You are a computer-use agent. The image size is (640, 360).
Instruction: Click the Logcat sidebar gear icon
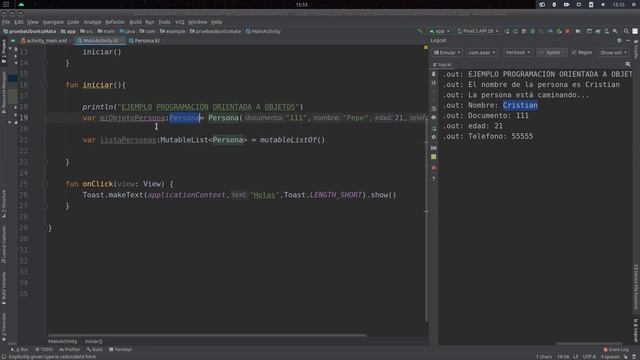433,137
